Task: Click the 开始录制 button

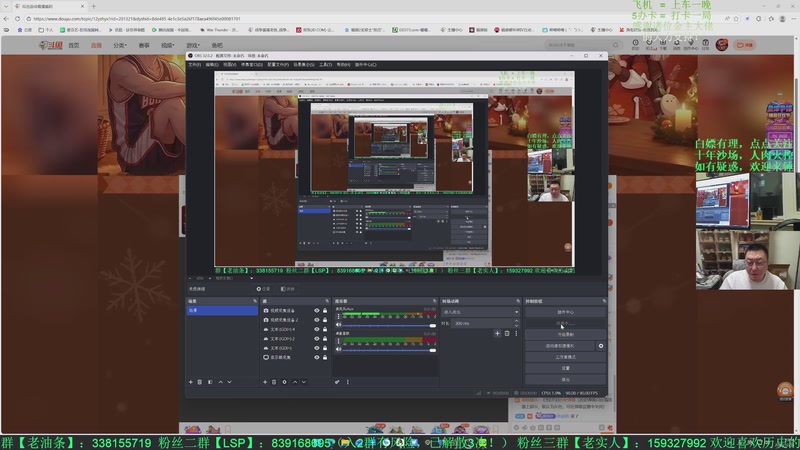Action: point(565,335)
